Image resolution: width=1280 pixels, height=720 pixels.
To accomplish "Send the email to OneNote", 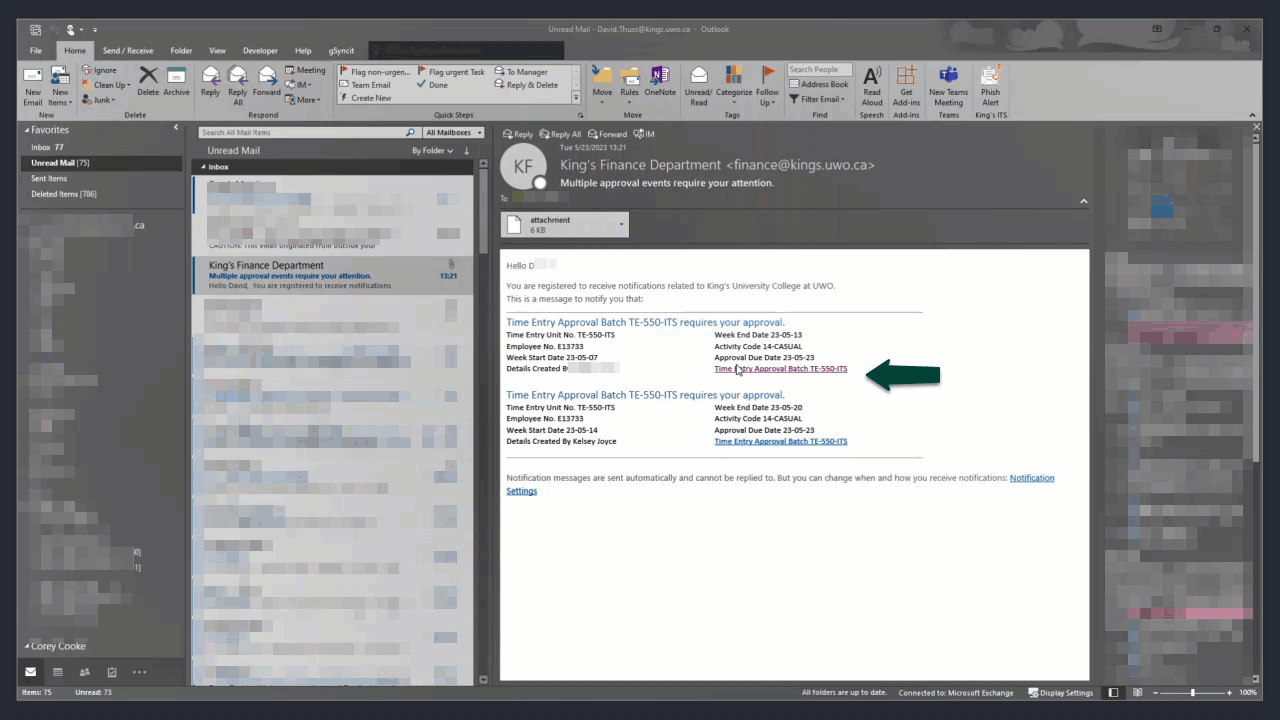I will point(660,81).
